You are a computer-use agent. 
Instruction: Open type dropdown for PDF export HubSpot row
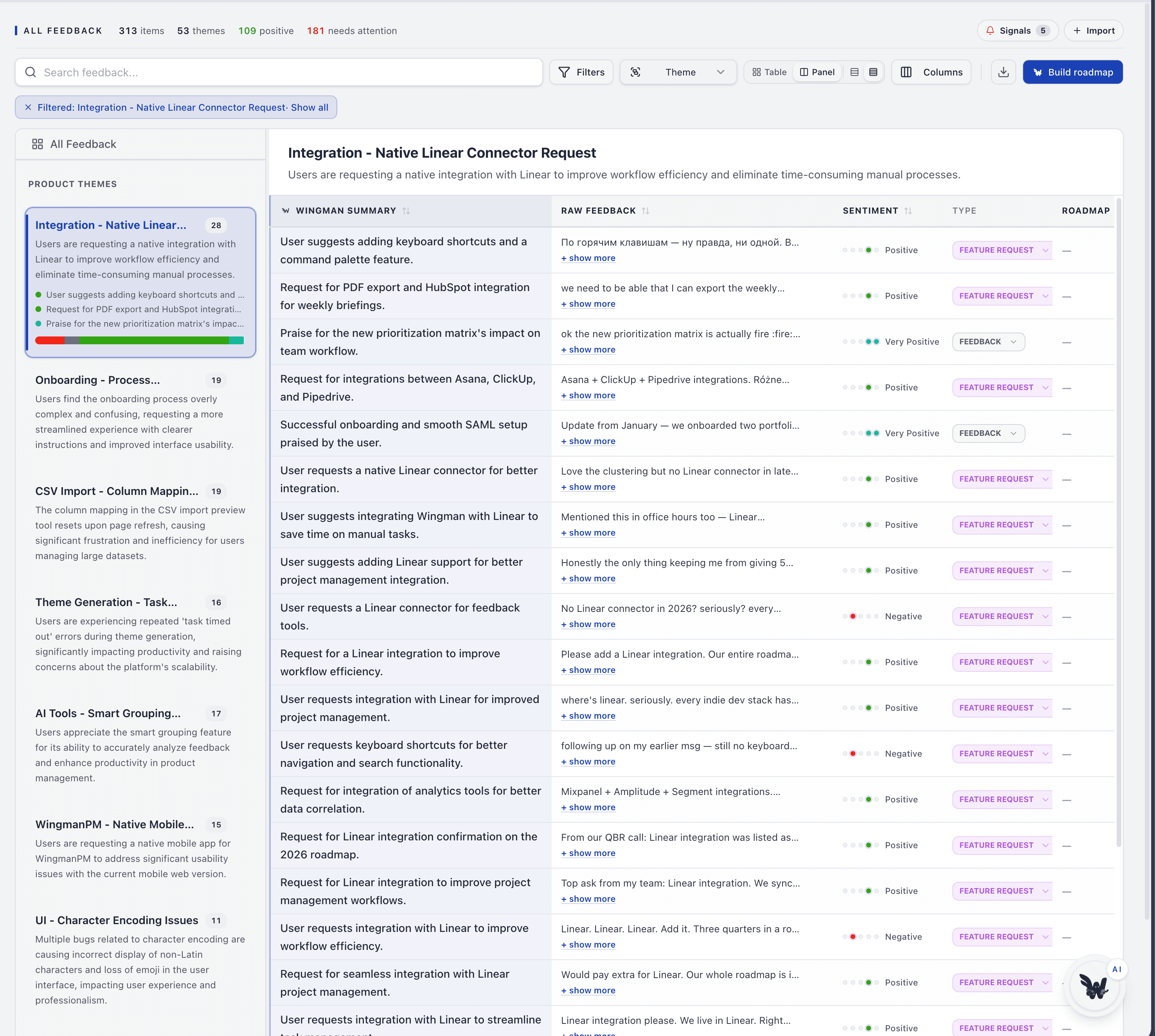[x=1002, y=296]
